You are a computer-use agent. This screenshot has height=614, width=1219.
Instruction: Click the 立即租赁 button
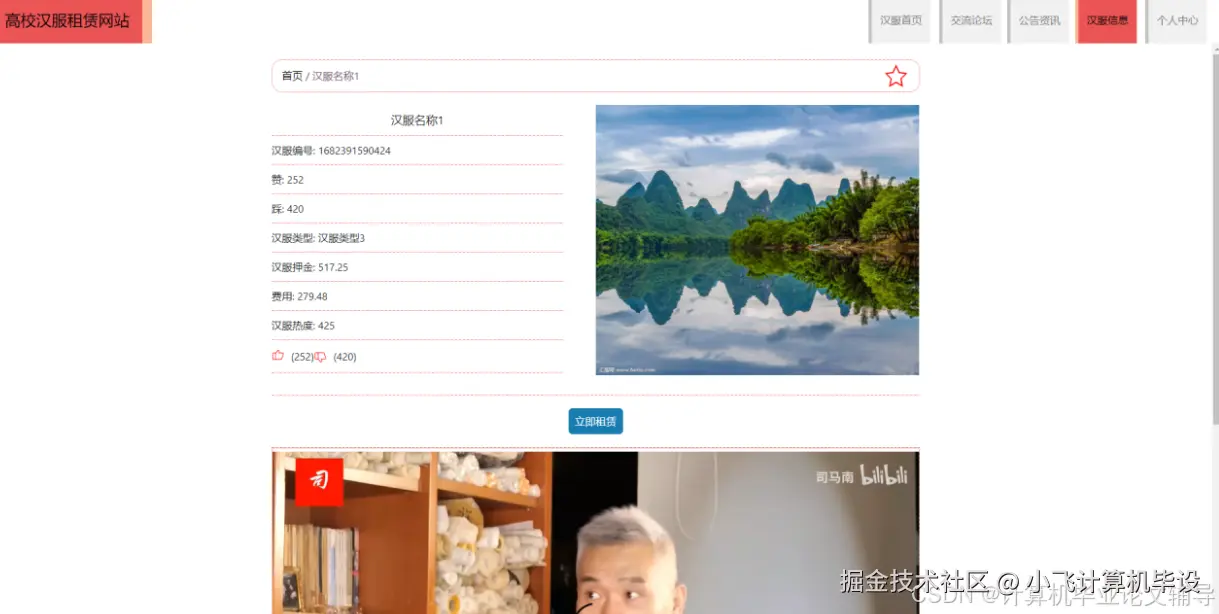tap(595, 421)
